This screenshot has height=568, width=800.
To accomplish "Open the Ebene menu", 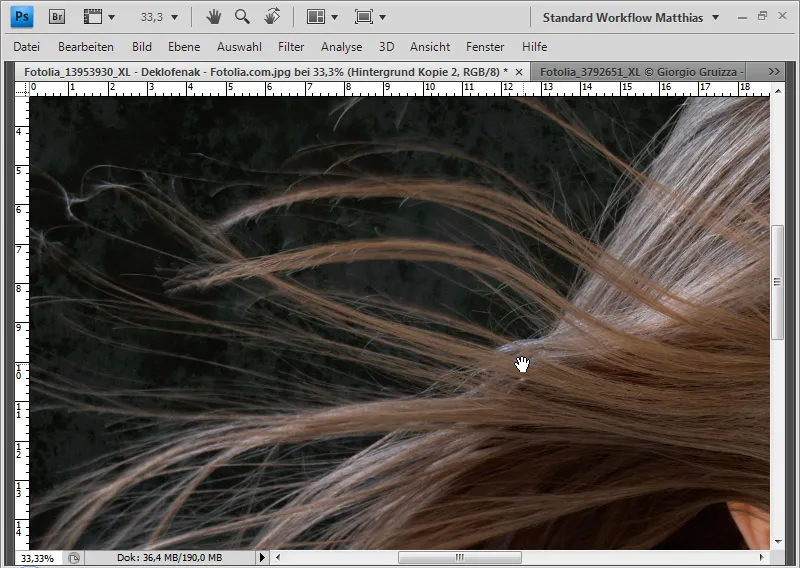I will (184, 47).
